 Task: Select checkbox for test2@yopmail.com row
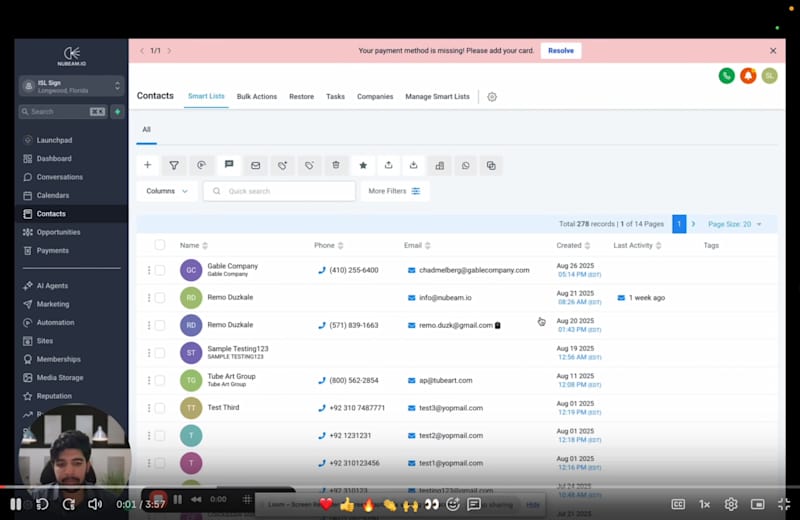pyautogui.click(x=160, y=435)
